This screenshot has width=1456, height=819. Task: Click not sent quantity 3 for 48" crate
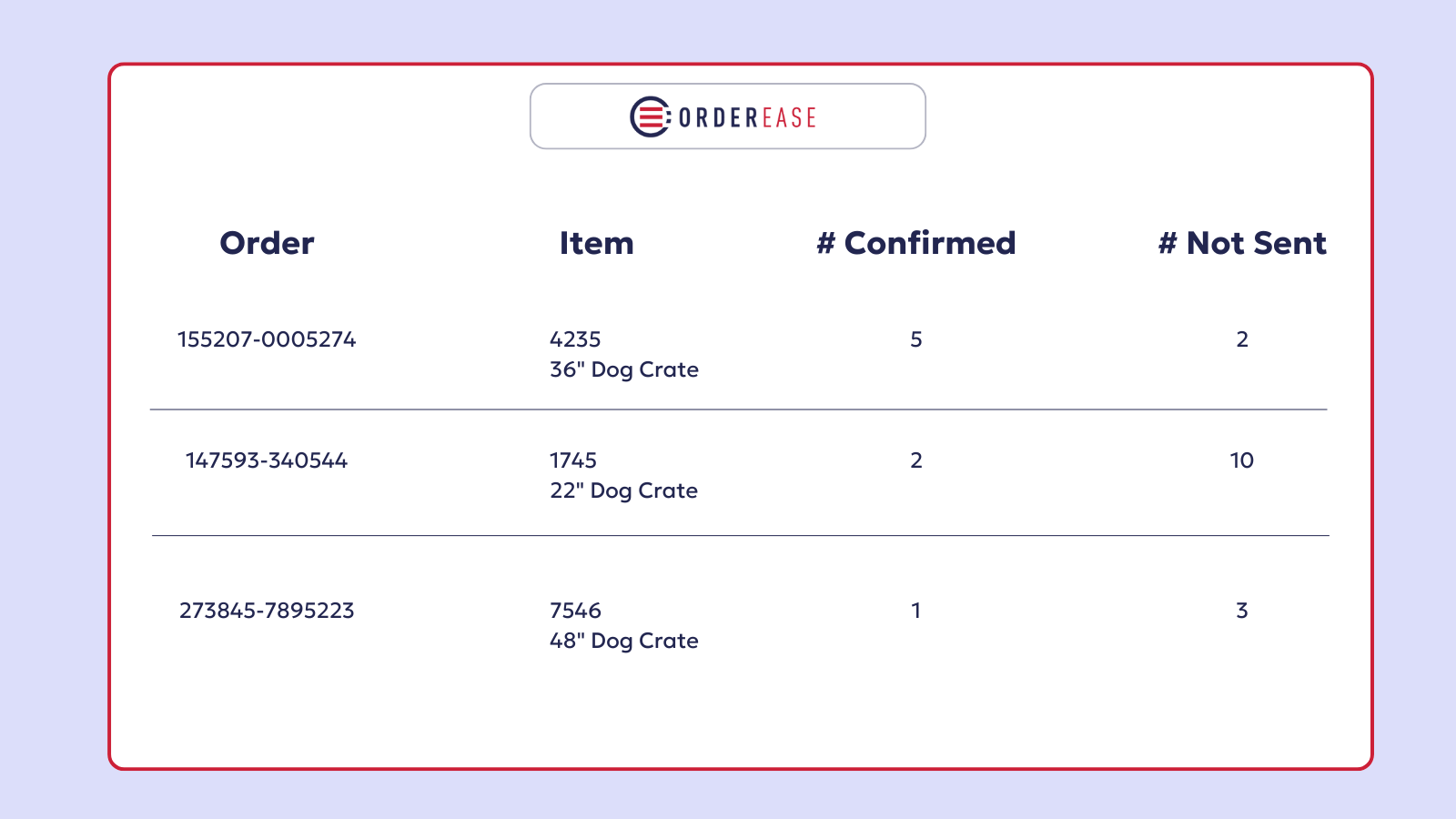click(x=1242, y=611)
